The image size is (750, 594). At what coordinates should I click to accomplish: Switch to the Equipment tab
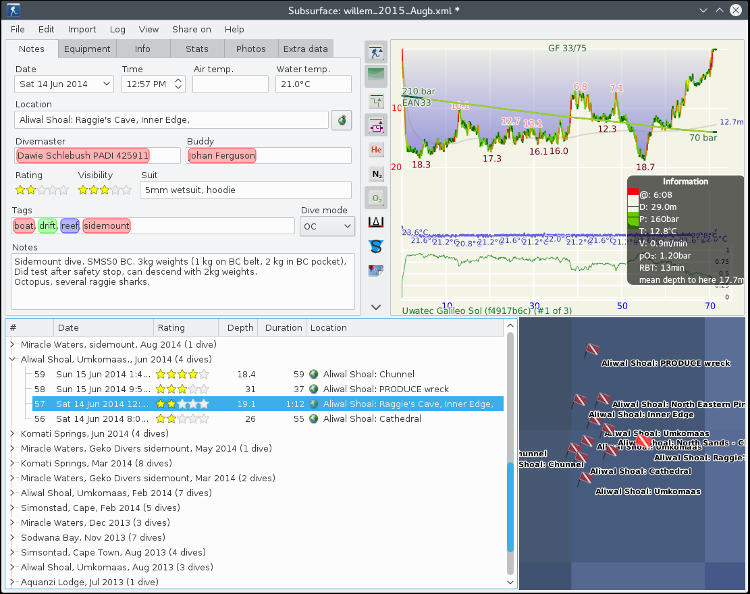(x=89, y=48)
